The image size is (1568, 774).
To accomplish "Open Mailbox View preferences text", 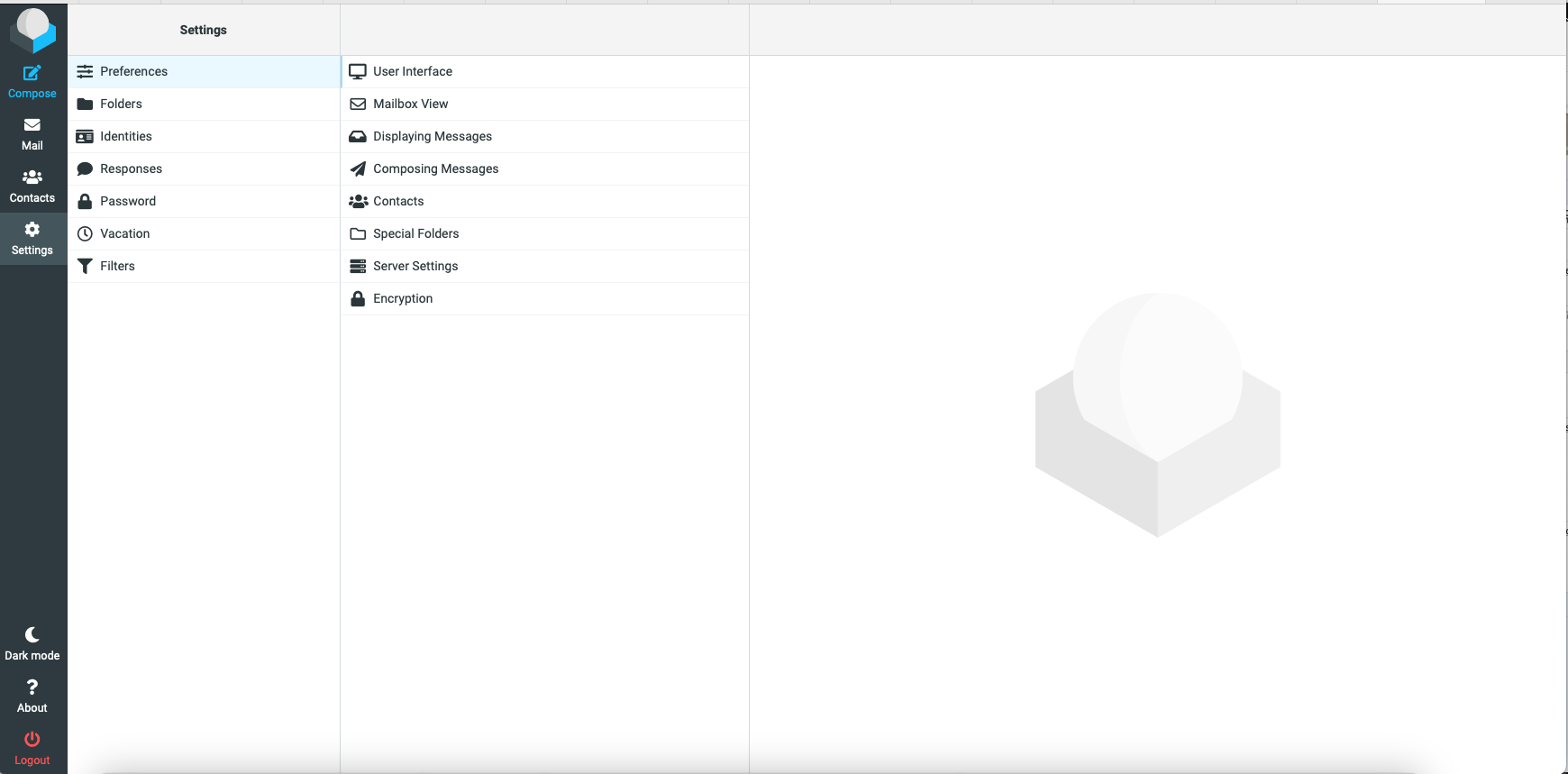I will [x=410, y=104].
